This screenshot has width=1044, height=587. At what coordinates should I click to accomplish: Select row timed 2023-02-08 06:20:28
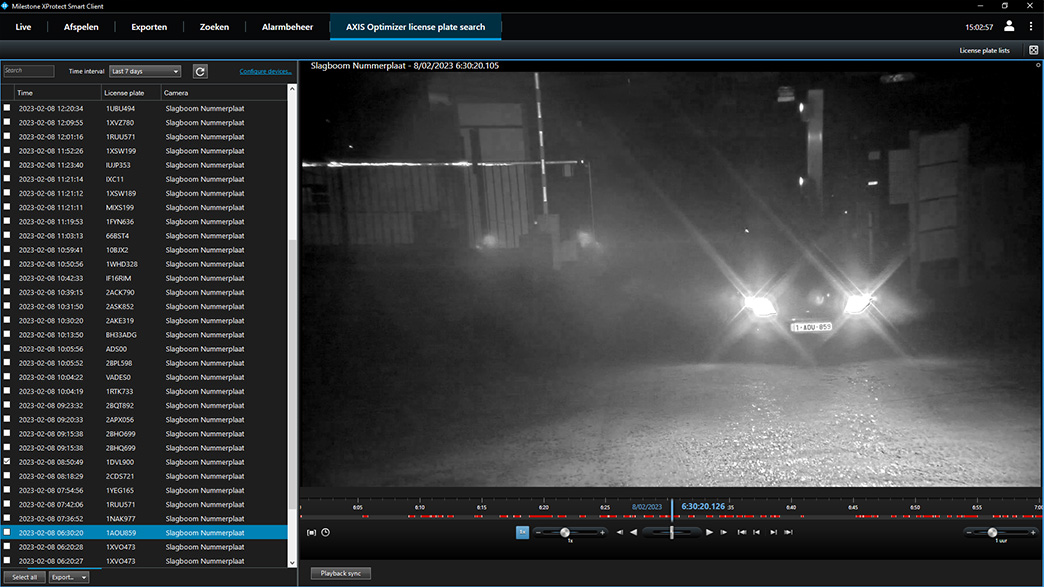pyautogui.click(x=146, y=546)
